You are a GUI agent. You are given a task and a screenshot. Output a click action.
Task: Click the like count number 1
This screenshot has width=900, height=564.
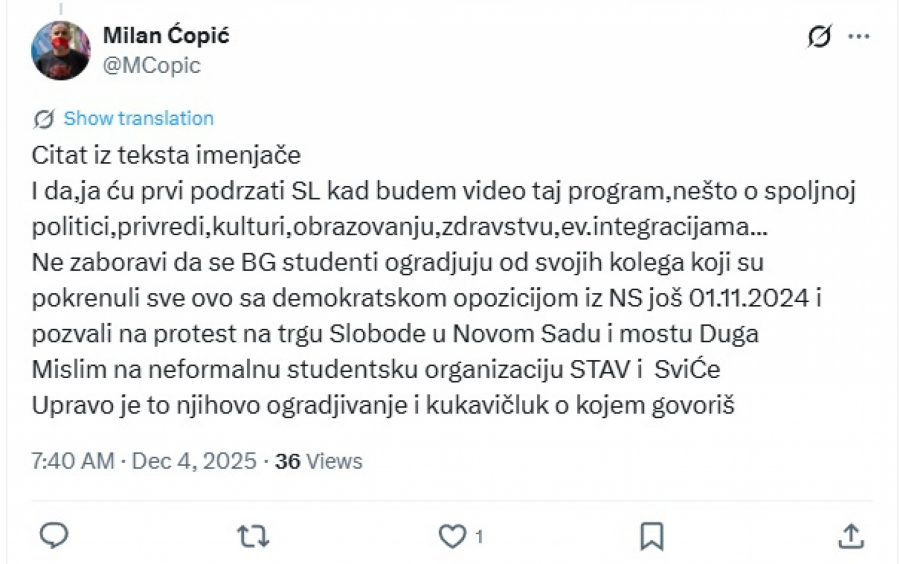(x=479, y=537)
